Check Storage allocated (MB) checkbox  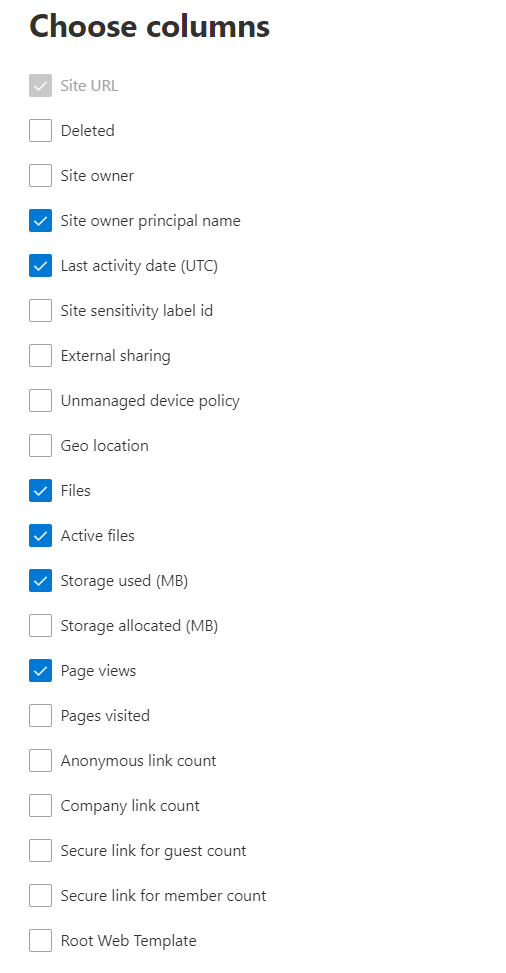[x=40, y=626]
